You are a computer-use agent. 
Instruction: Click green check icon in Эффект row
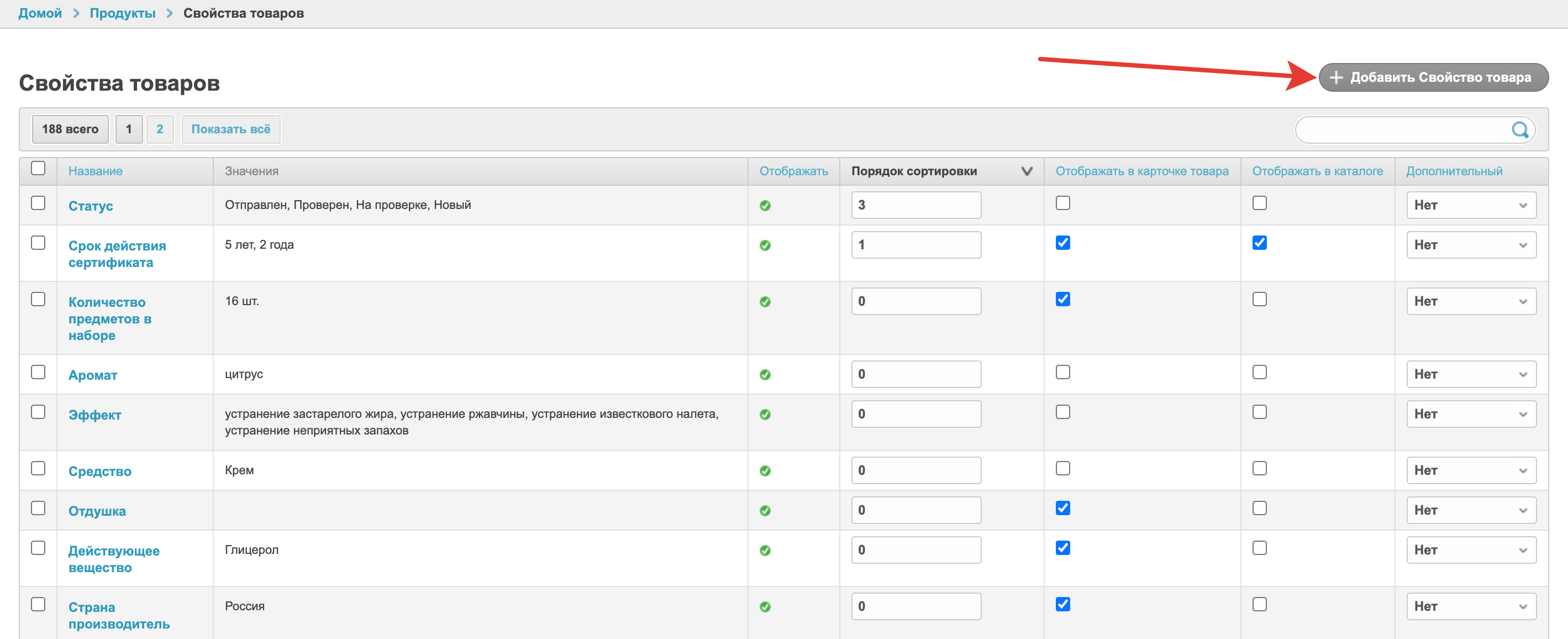coord(765,414)
